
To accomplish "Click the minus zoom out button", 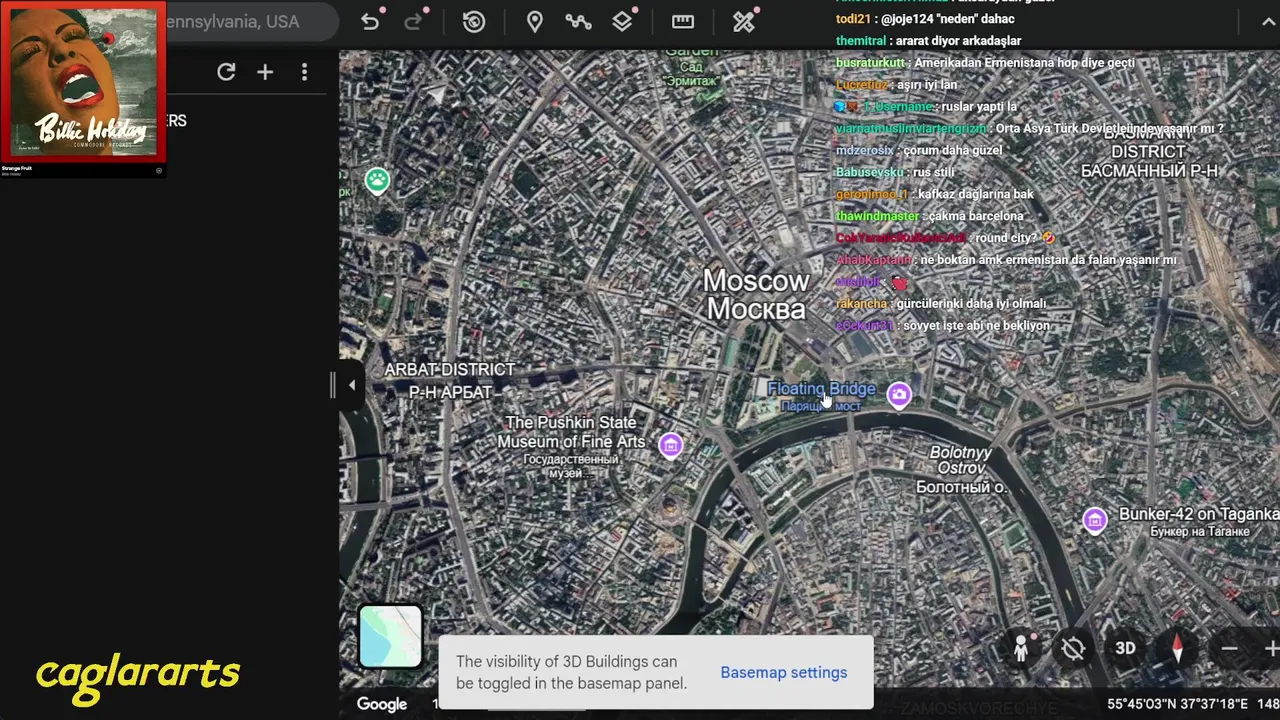I will click(1229, 649).
